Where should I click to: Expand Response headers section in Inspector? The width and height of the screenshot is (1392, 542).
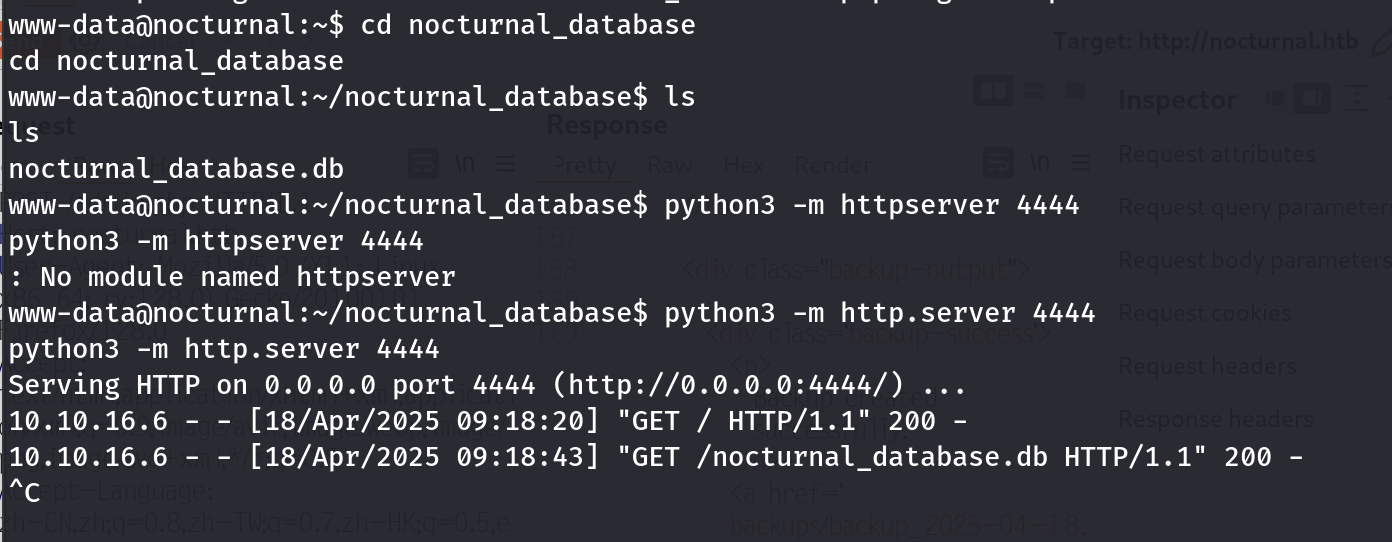[x=1215, y=419]
